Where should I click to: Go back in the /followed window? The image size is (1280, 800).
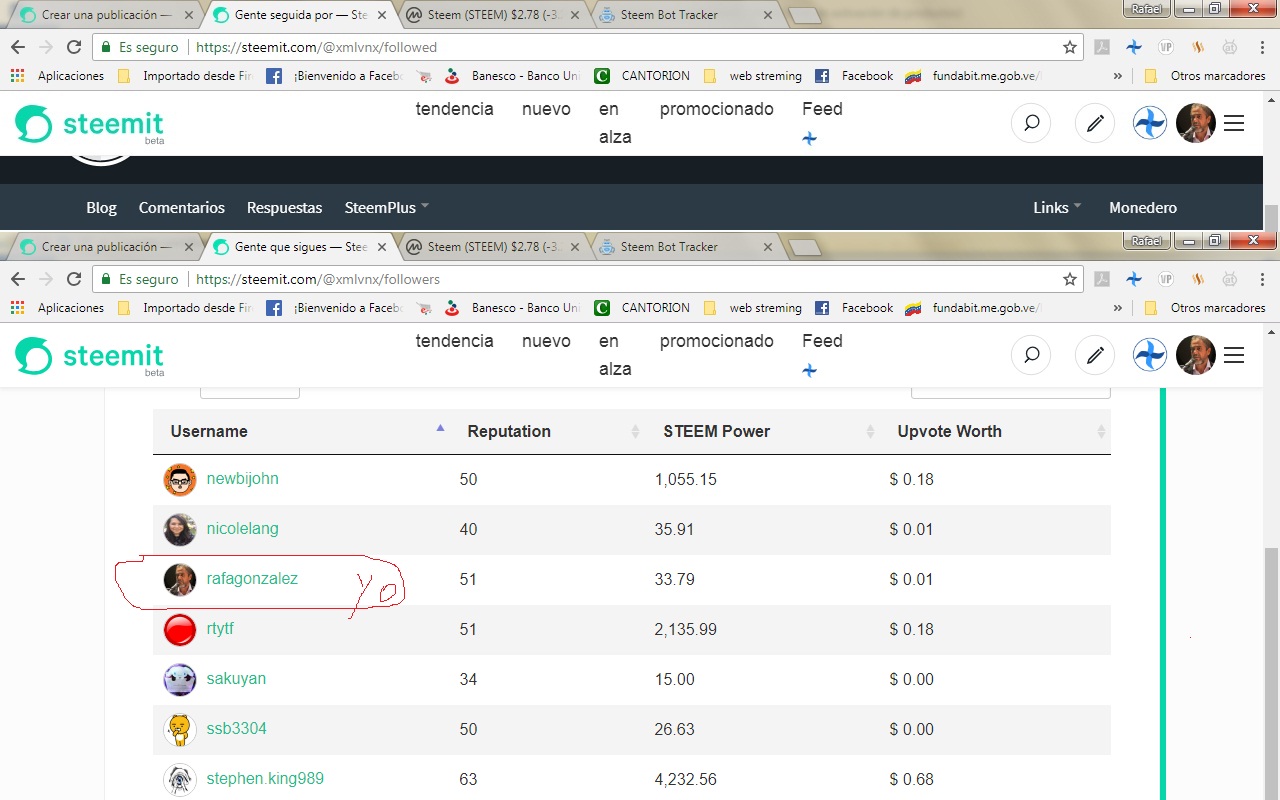tap(18, 47)
